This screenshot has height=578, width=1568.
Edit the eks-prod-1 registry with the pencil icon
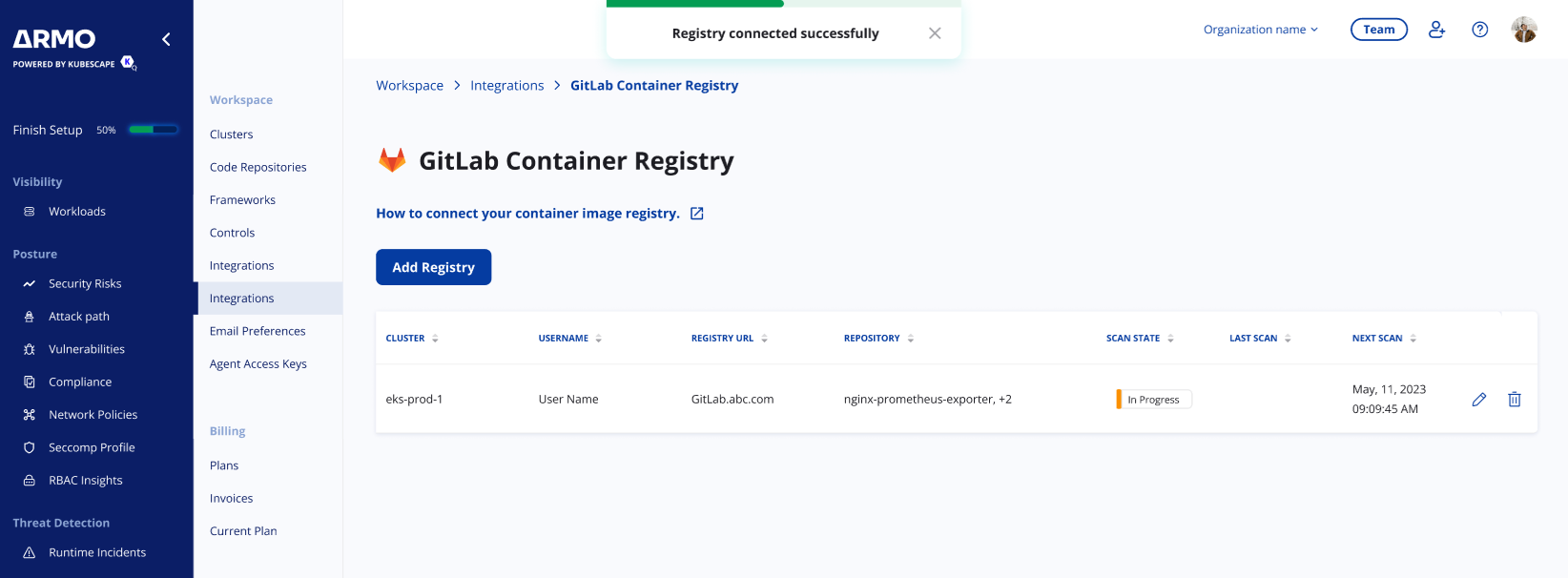click(x=1479, y=400)
